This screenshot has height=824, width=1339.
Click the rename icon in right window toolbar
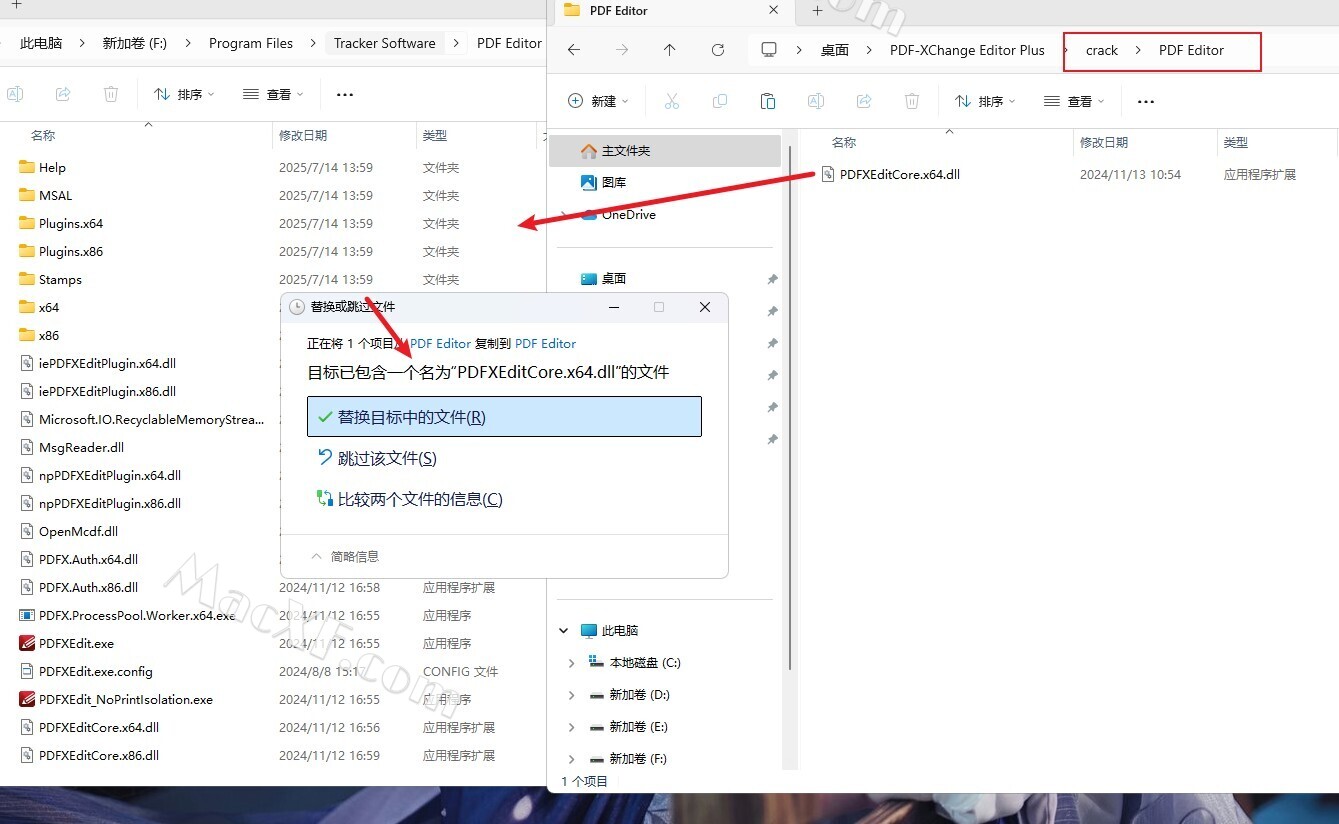coord(816,101)
